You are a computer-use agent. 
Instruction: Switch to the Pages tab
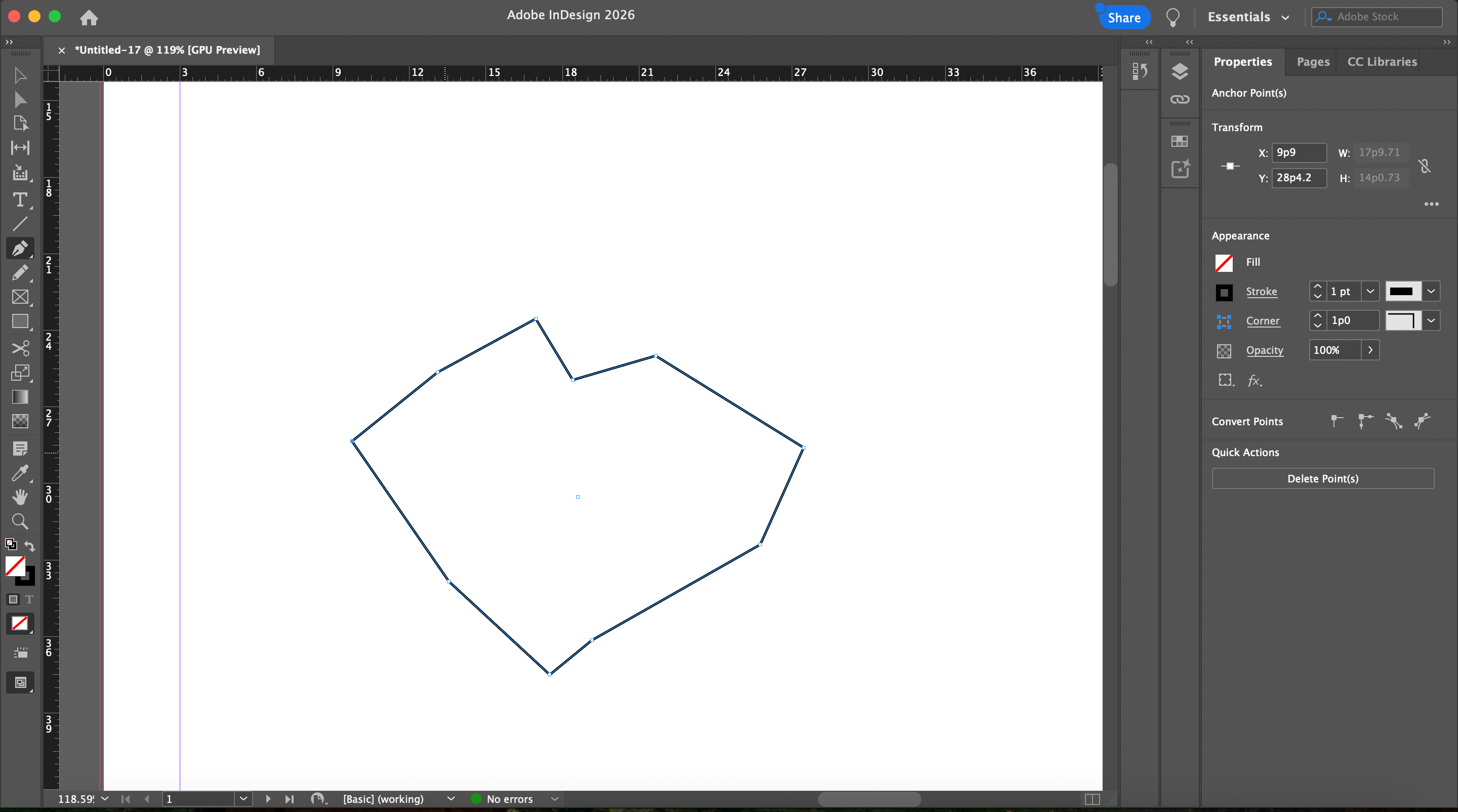point(1313,62)
